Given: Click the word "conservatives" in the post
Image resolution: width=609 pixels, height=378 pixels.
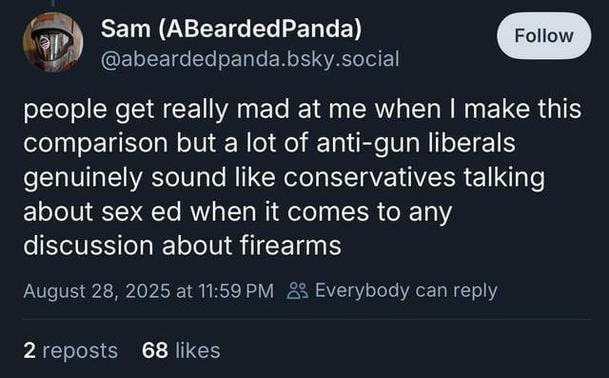Looking at the screenshot, I should click(x=369, y=178).
